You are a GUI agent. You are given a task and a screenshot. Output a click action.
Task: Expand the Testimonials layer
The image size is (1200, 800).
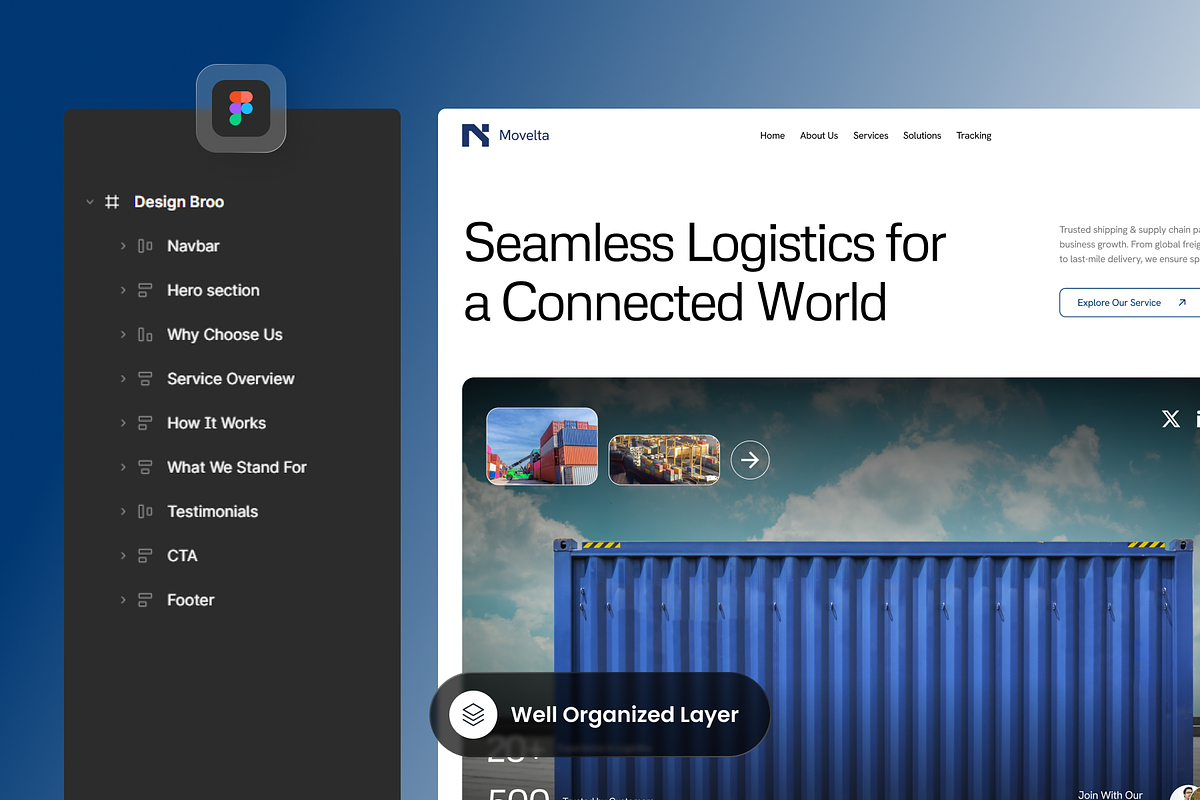click(123, 511)
